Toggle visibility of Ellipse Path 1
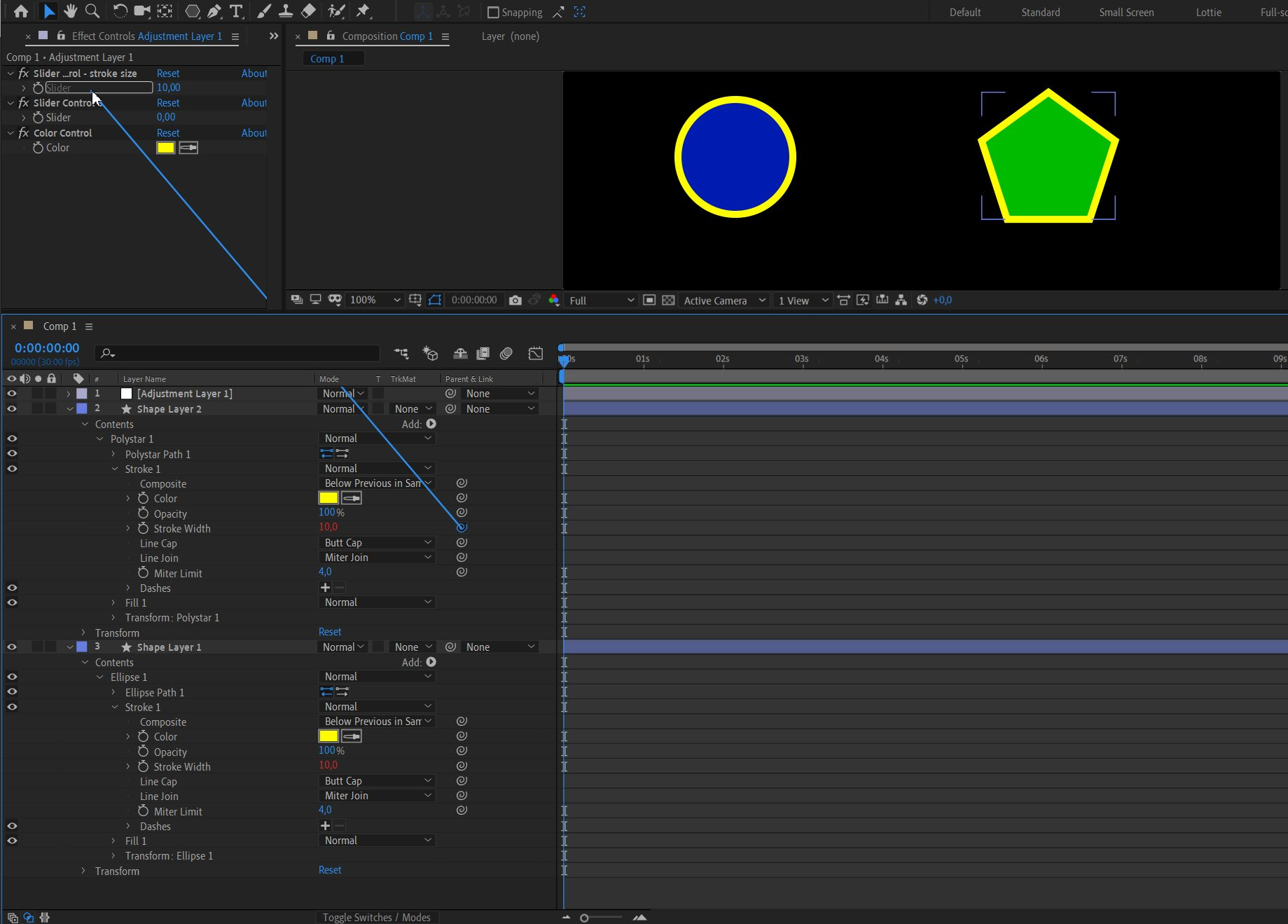1288x924 pixels. (12, 692)
